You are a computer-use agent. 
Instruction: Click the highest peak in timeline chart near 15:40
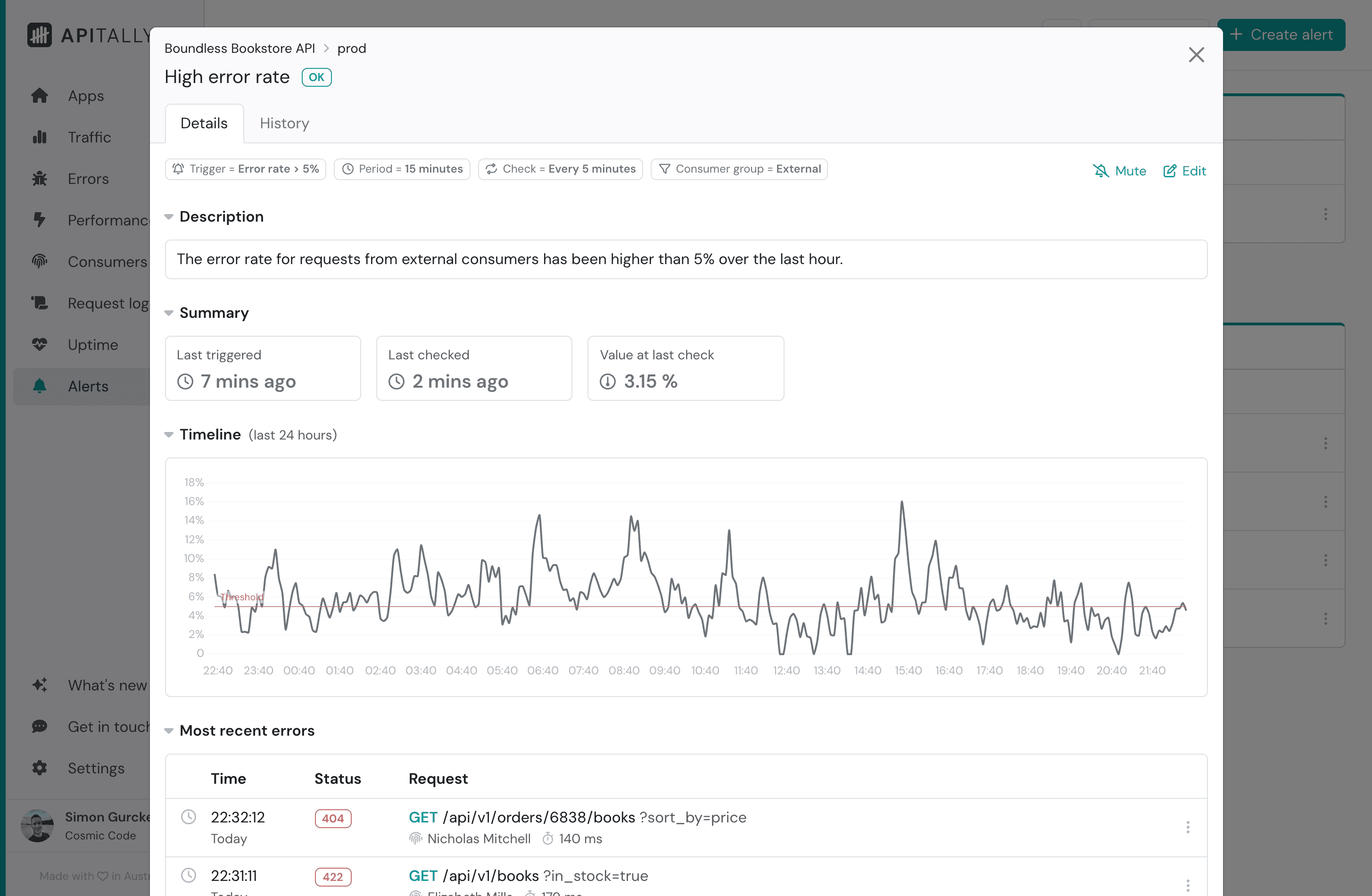coord(901,503)
